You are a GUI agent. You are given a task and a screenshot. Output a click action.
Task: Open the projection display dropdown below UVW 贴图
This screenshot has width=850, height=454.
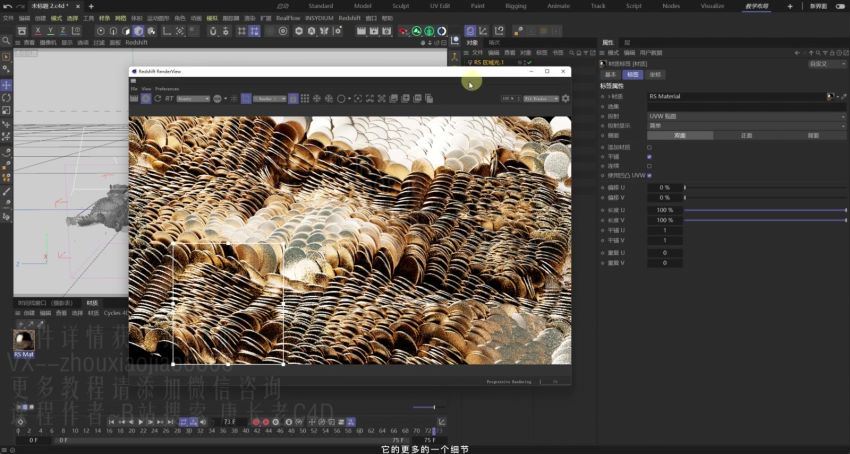[x=746, y=125]
